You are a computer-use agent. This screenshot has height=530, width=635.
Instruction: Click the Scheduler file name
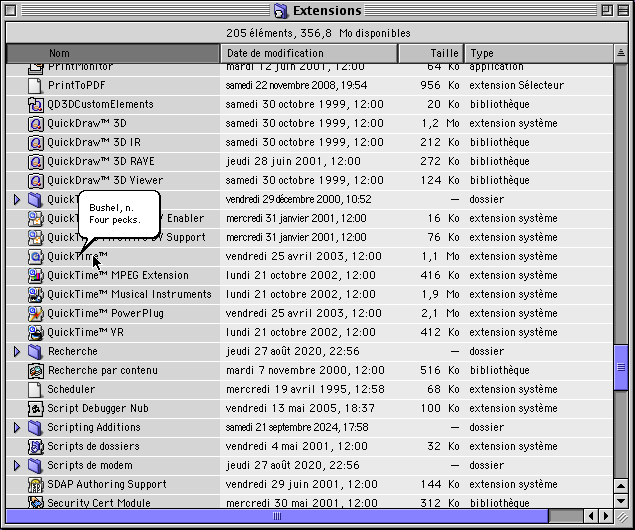tap(71, 390)
